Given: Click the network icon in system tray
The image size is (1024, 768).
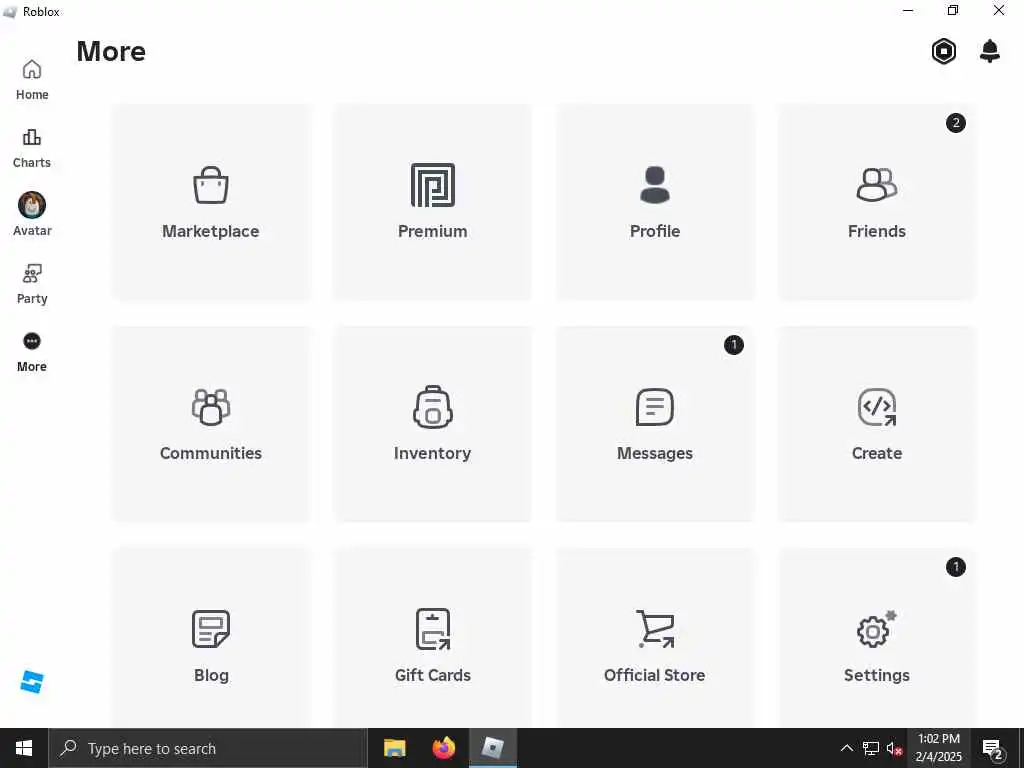Looking at the screenshot, I should pyautogui.click(x=871, y=748).
